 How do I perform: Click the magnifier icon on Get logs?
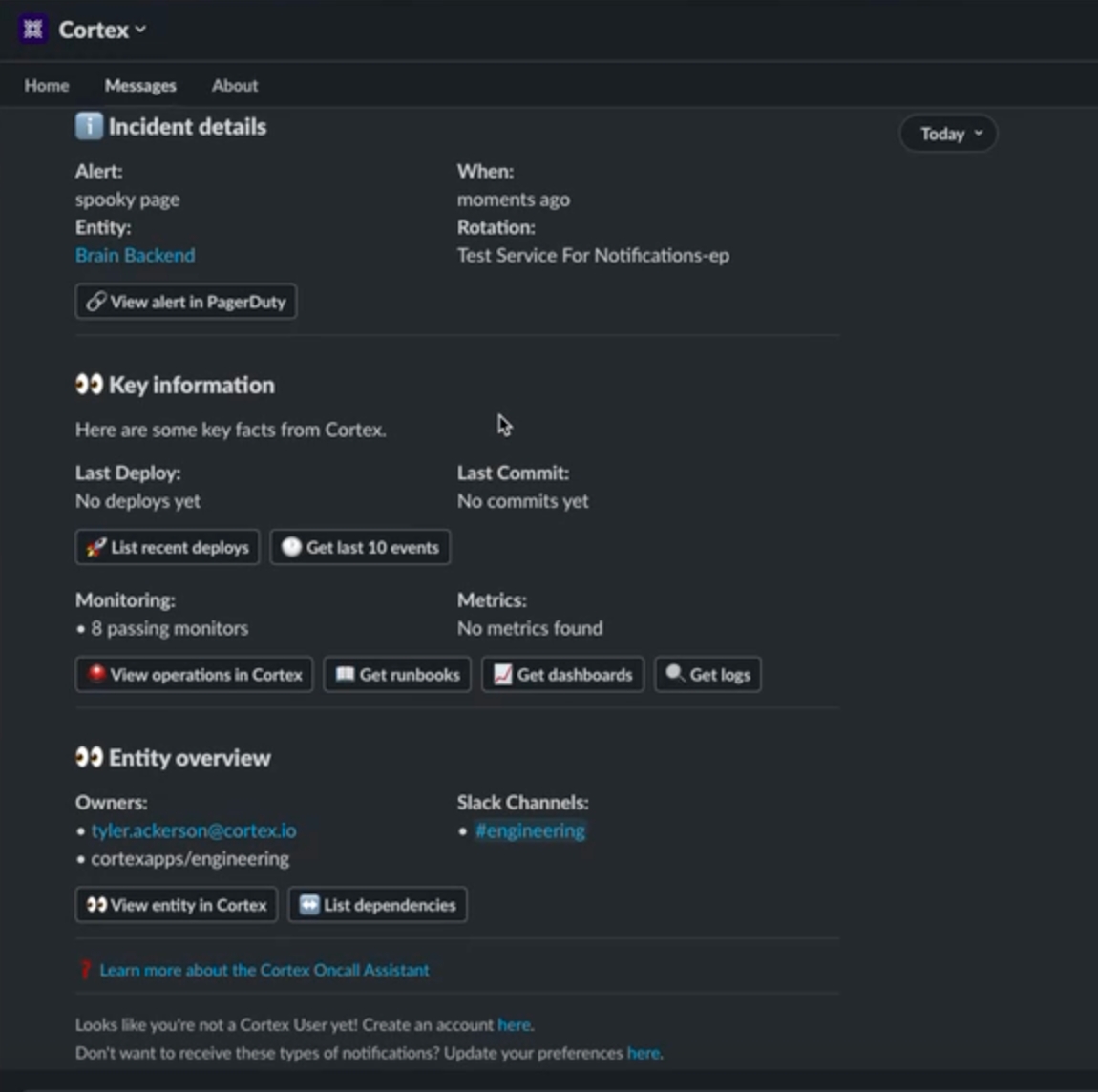pos(675,674)
